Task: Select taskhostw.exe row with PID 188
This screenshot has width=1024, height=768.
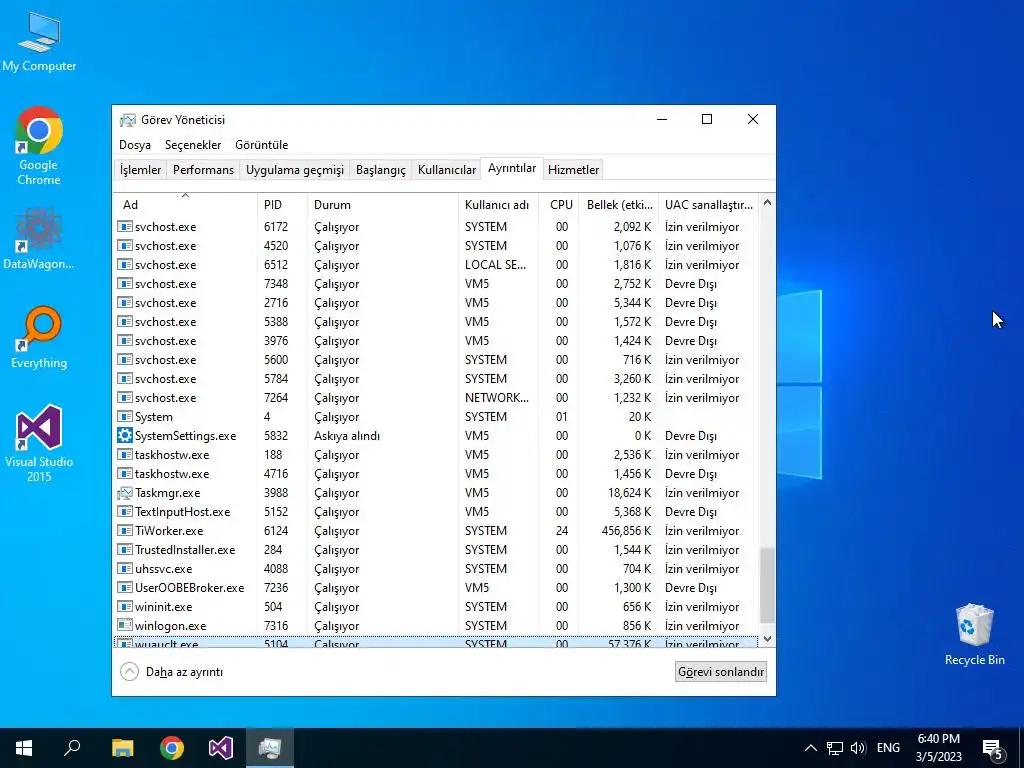Action: tap(436, 455)
